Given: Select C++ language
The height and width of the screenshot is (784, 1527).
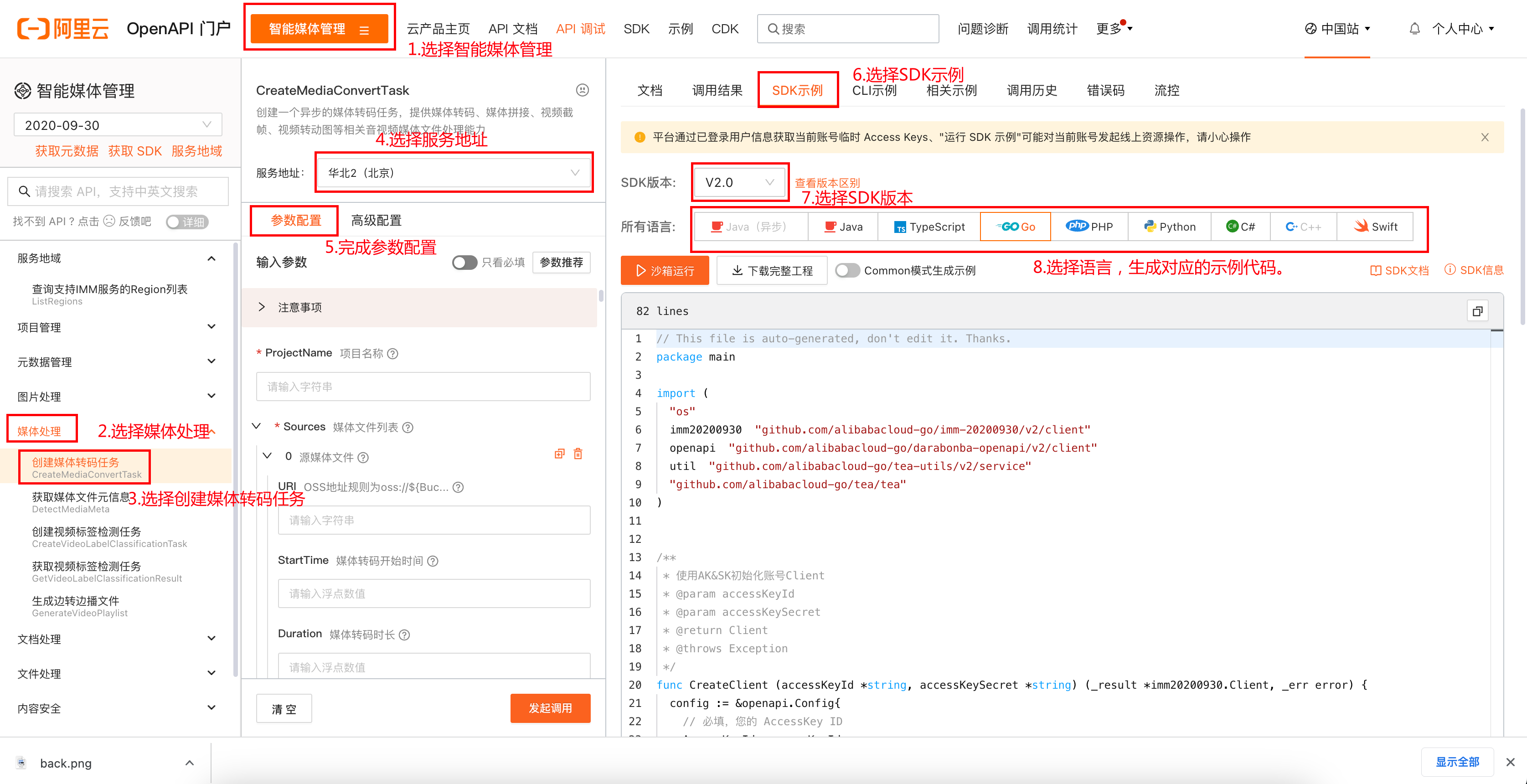Looking at the screenshot, I should point(1304,227).
